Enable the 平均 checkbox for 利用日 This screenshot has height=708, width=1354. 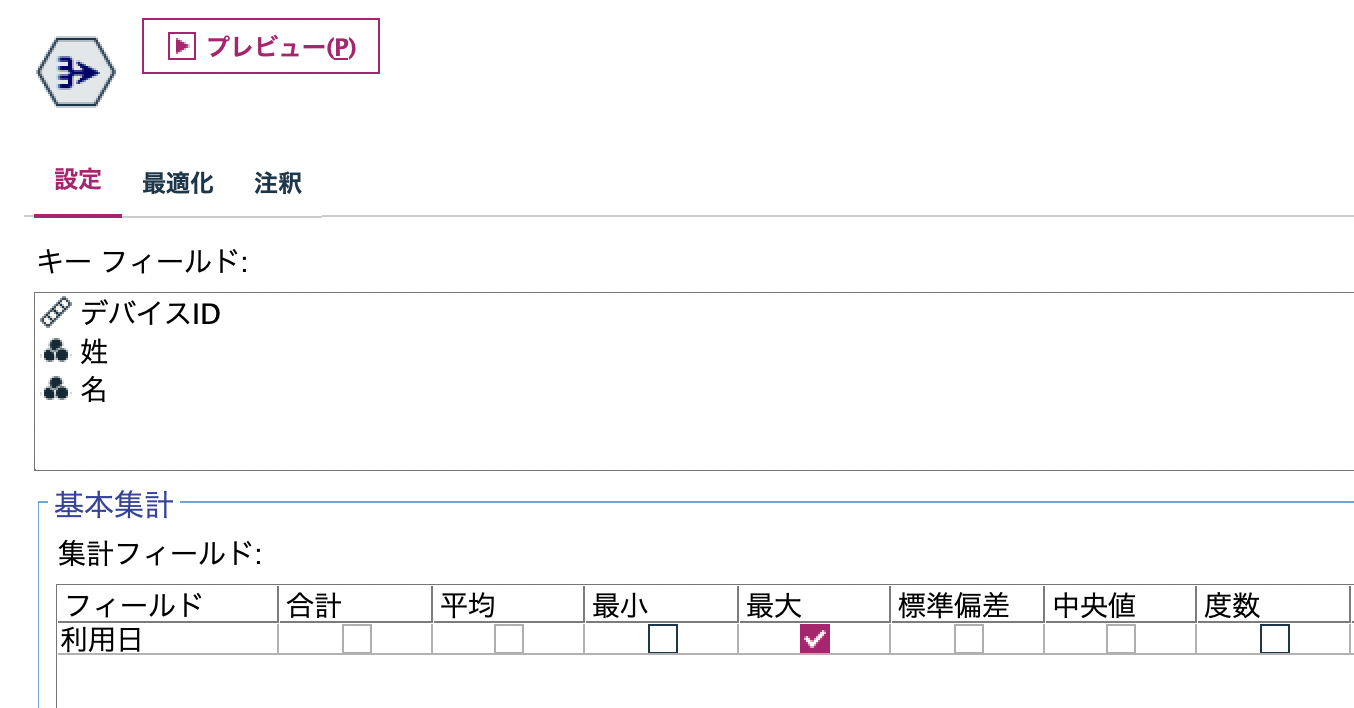point(510,637)
